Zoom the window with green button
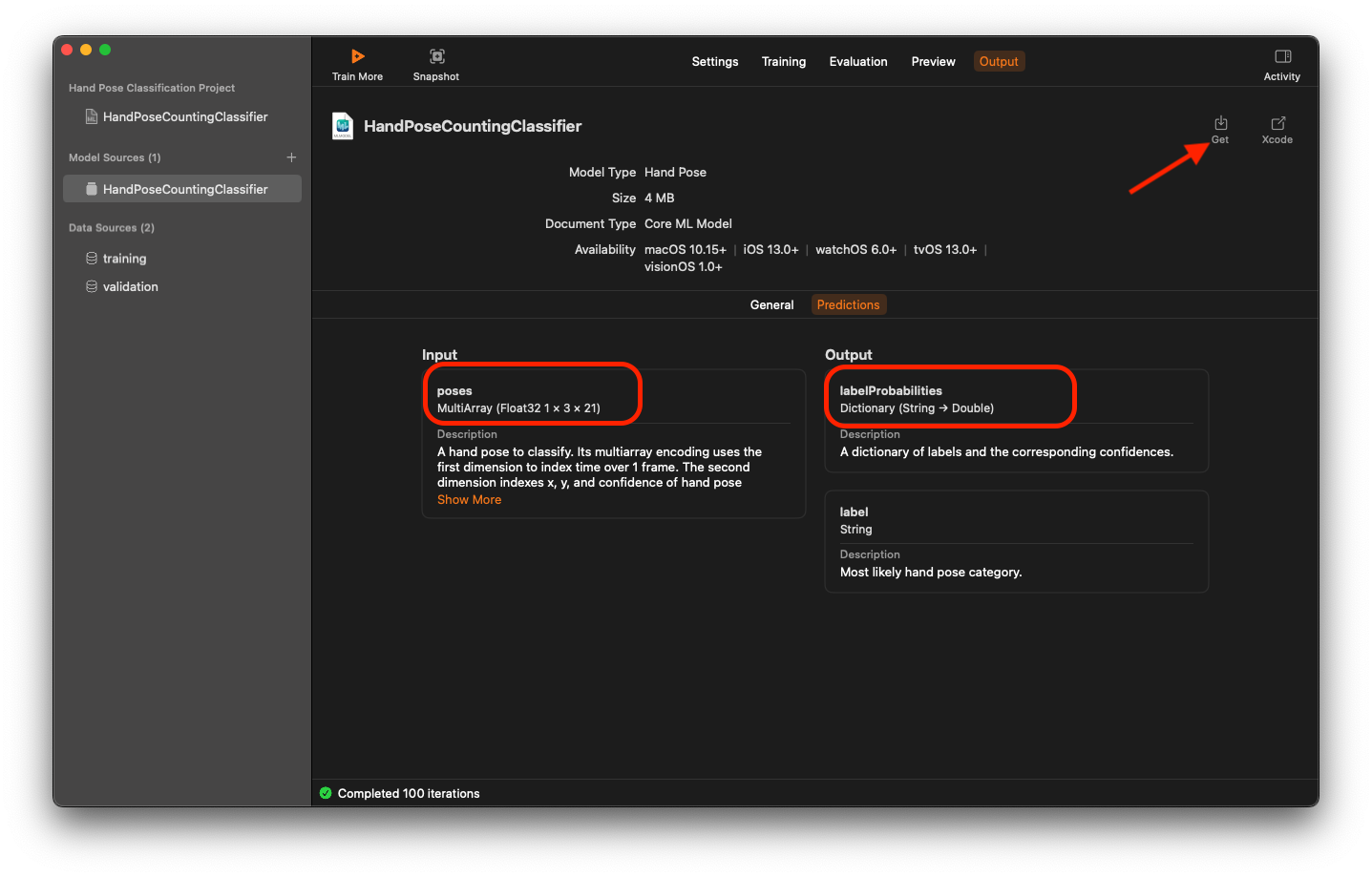This screenshot has height=877, width=1372. pos(105,50)
